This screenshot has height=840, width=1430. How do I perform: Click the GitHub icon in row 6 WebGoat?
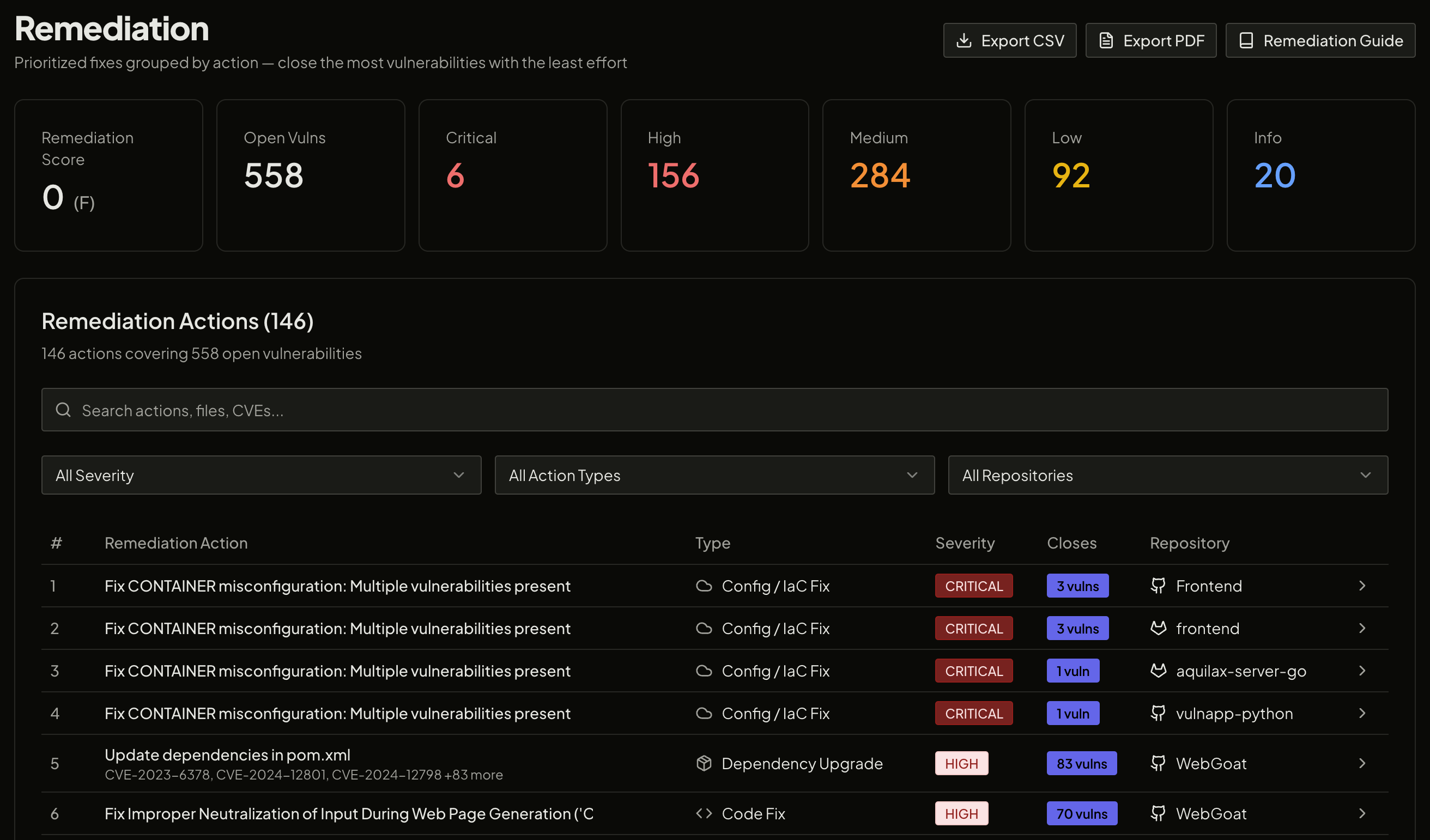point(1158,813)
